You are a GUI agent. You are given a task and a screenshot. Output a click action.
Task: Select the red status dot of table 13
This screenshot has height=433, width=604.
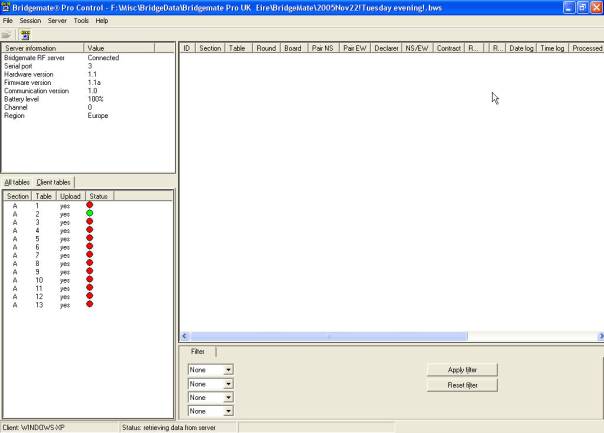click(x=90, y=305)
